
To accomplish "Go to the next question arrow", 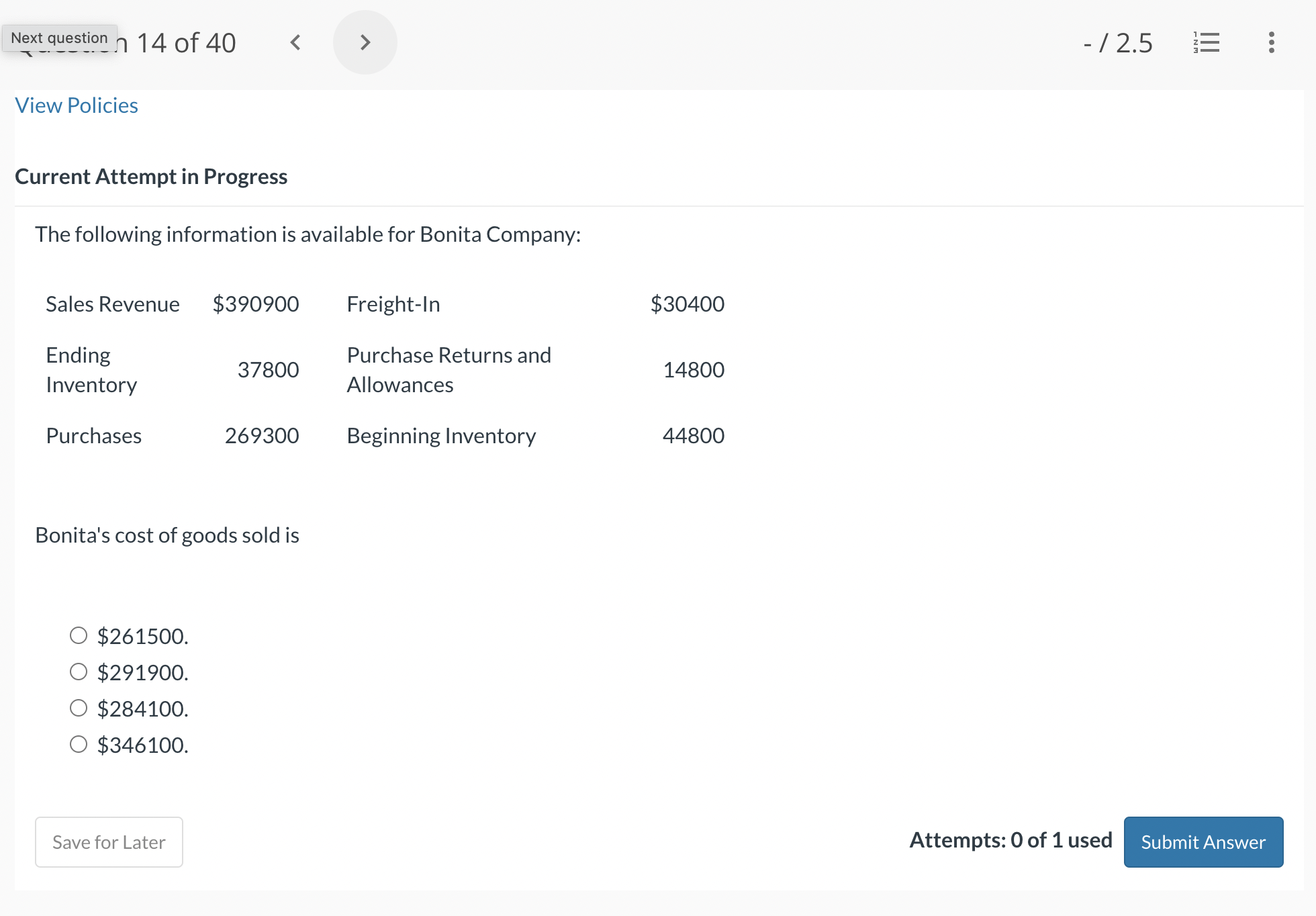I will (365, 42).
